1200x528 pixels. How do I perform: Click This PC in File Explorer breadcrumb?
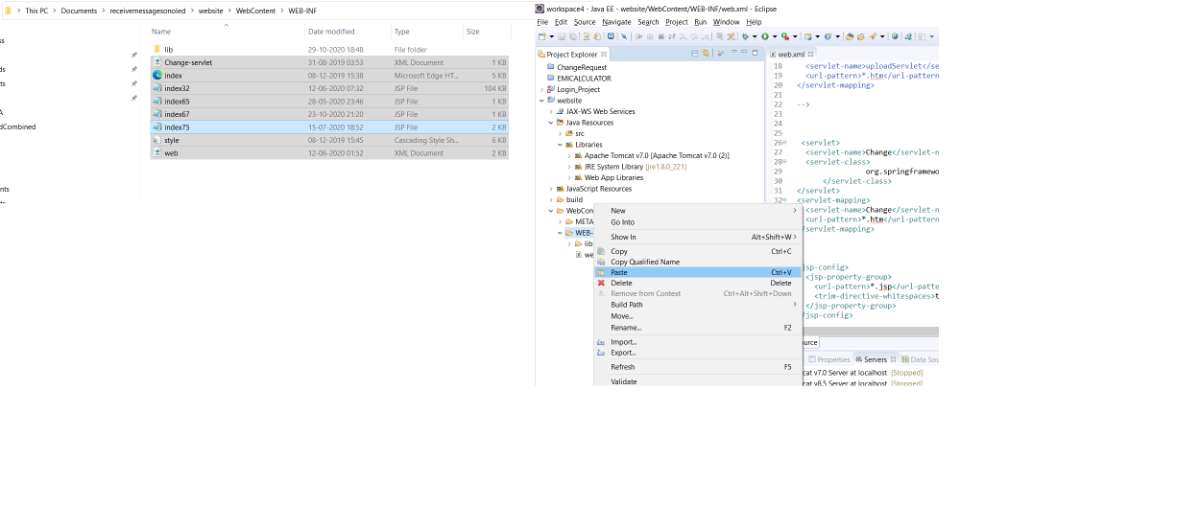36,10
